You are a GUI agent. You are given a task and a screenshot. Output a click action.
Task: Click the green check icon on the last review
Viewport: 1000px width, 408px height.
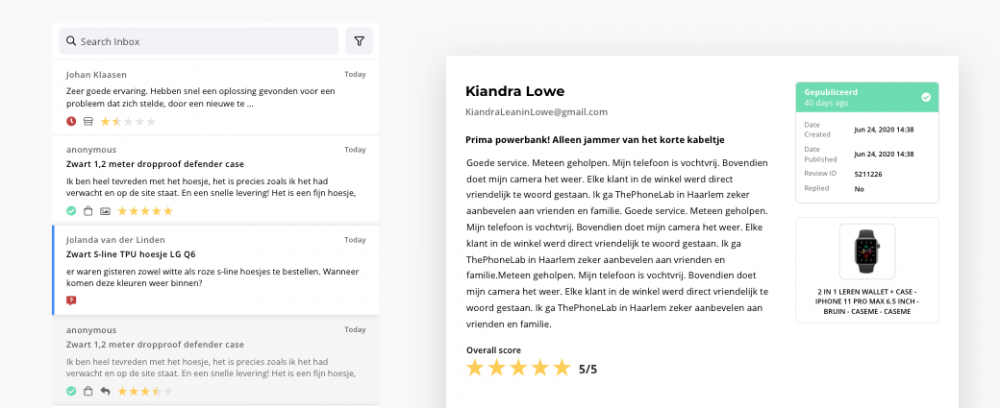[x=71, y=391]
